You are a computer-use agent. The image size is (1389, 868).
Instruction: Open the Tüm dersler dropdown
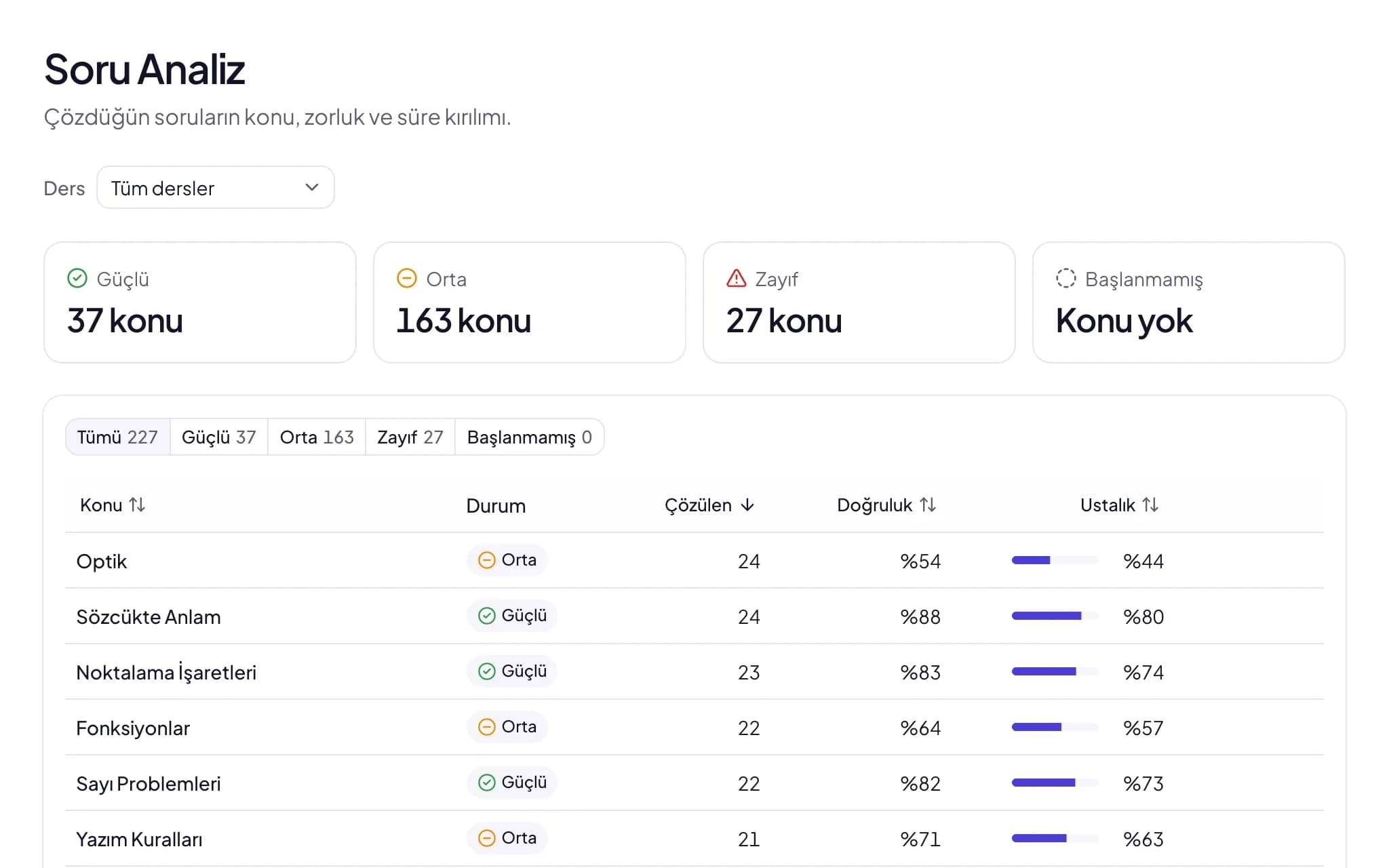click(216, 188)
